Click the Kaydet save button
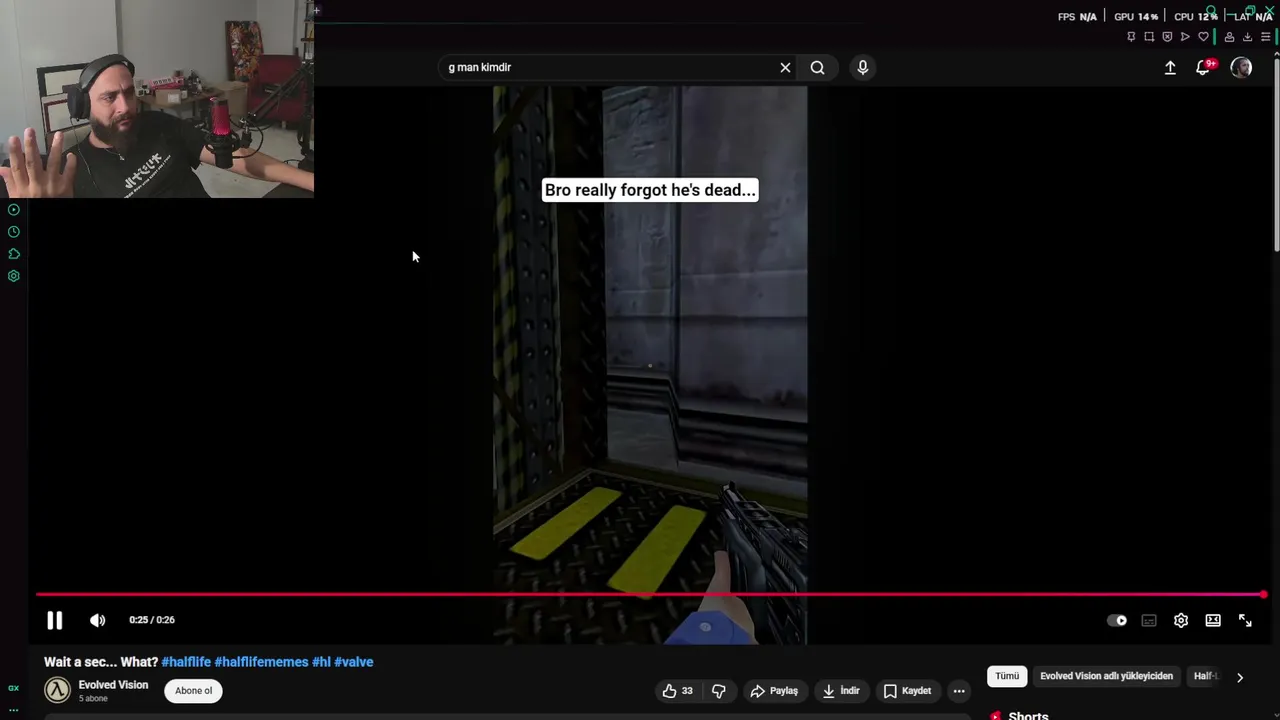 907,691
